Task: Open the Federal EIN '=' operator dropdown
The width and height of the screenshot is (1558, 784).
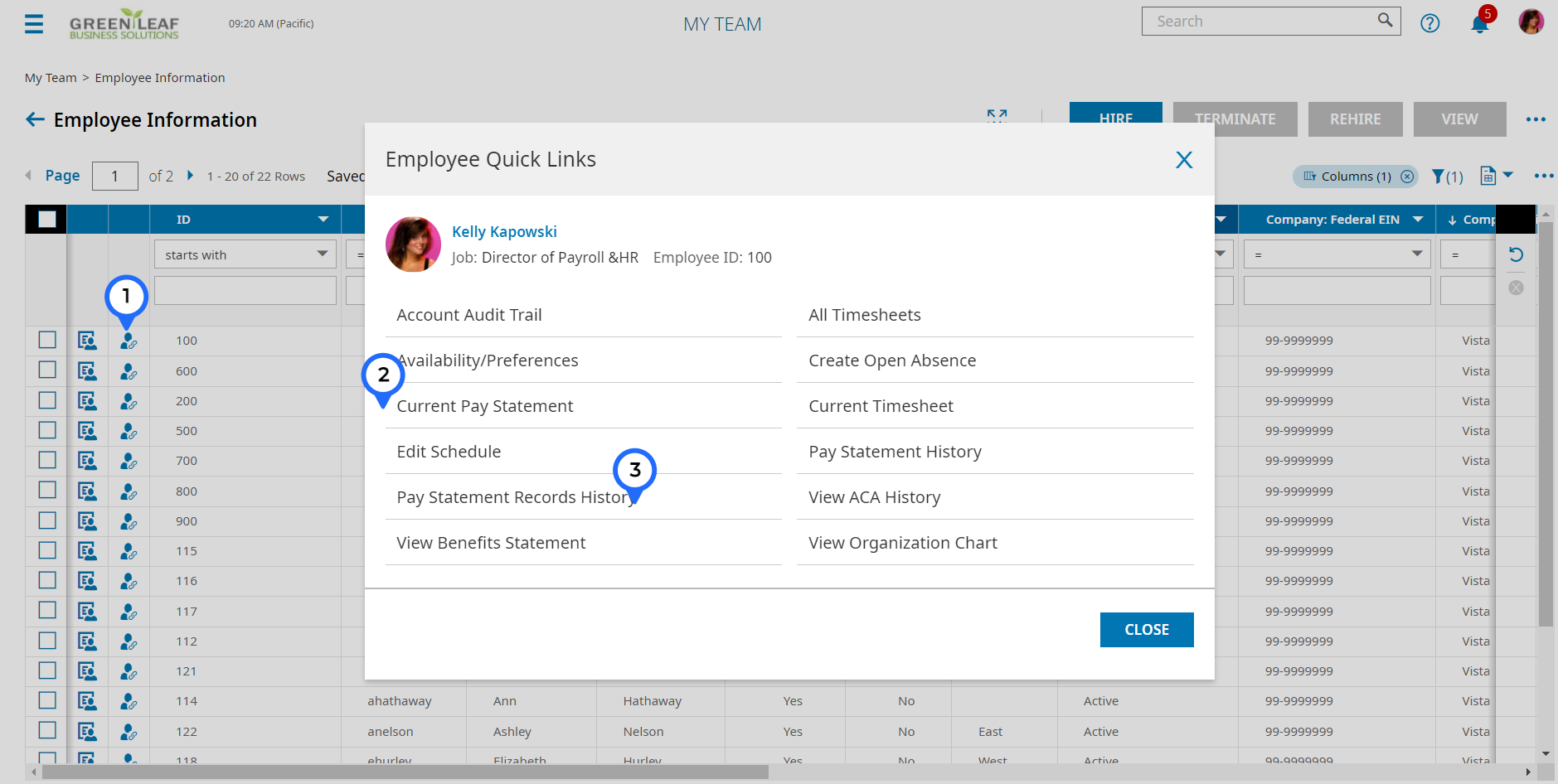Action: click(x=1337, y=254)
